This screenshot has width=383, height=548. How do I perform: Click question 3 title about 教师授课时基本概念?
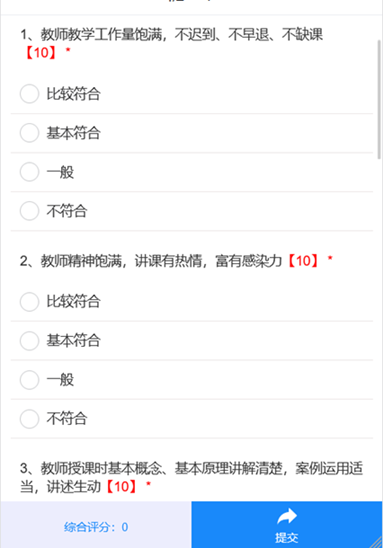coord(192,477)
